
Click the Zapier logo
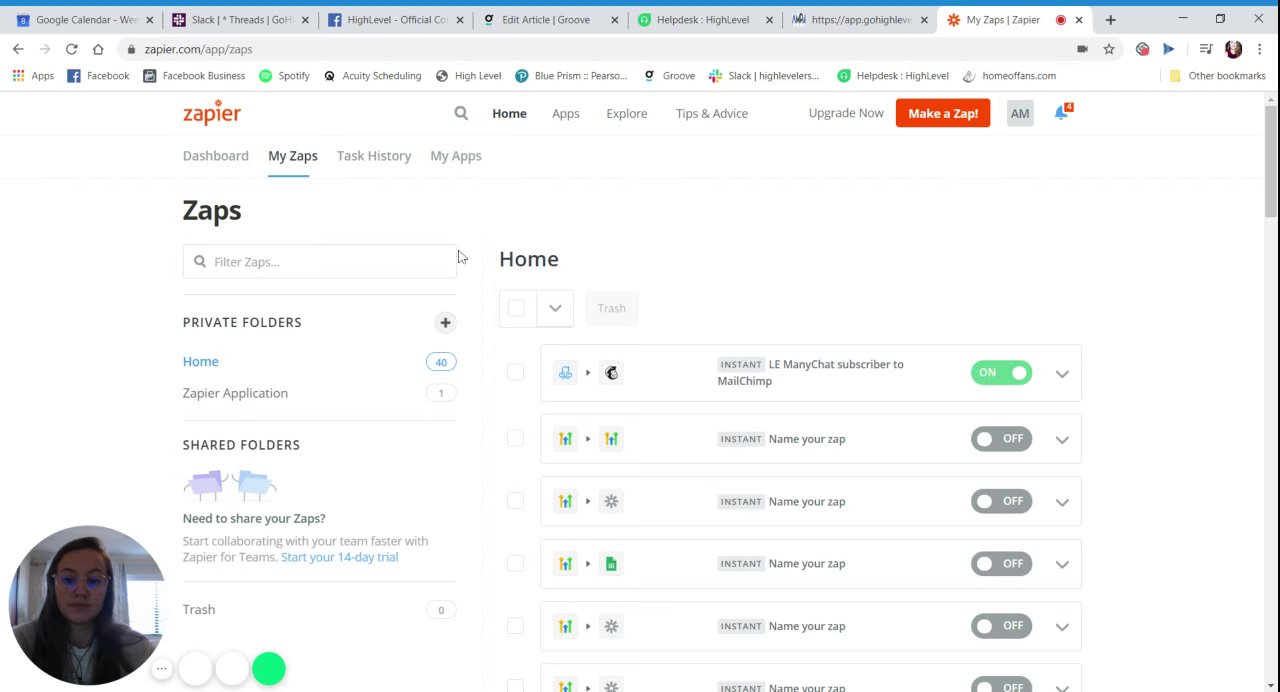[212, 113]
